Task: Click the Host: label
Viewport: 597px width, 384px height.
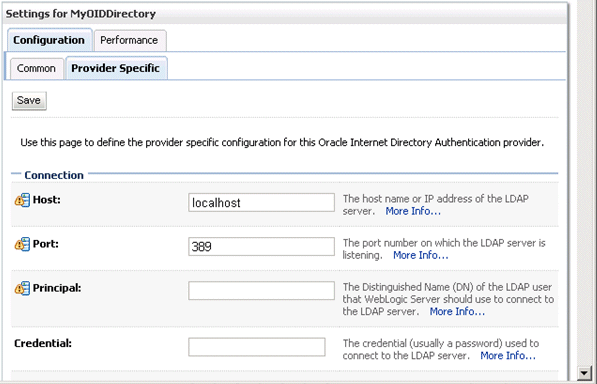Action: tap(46, 200)
